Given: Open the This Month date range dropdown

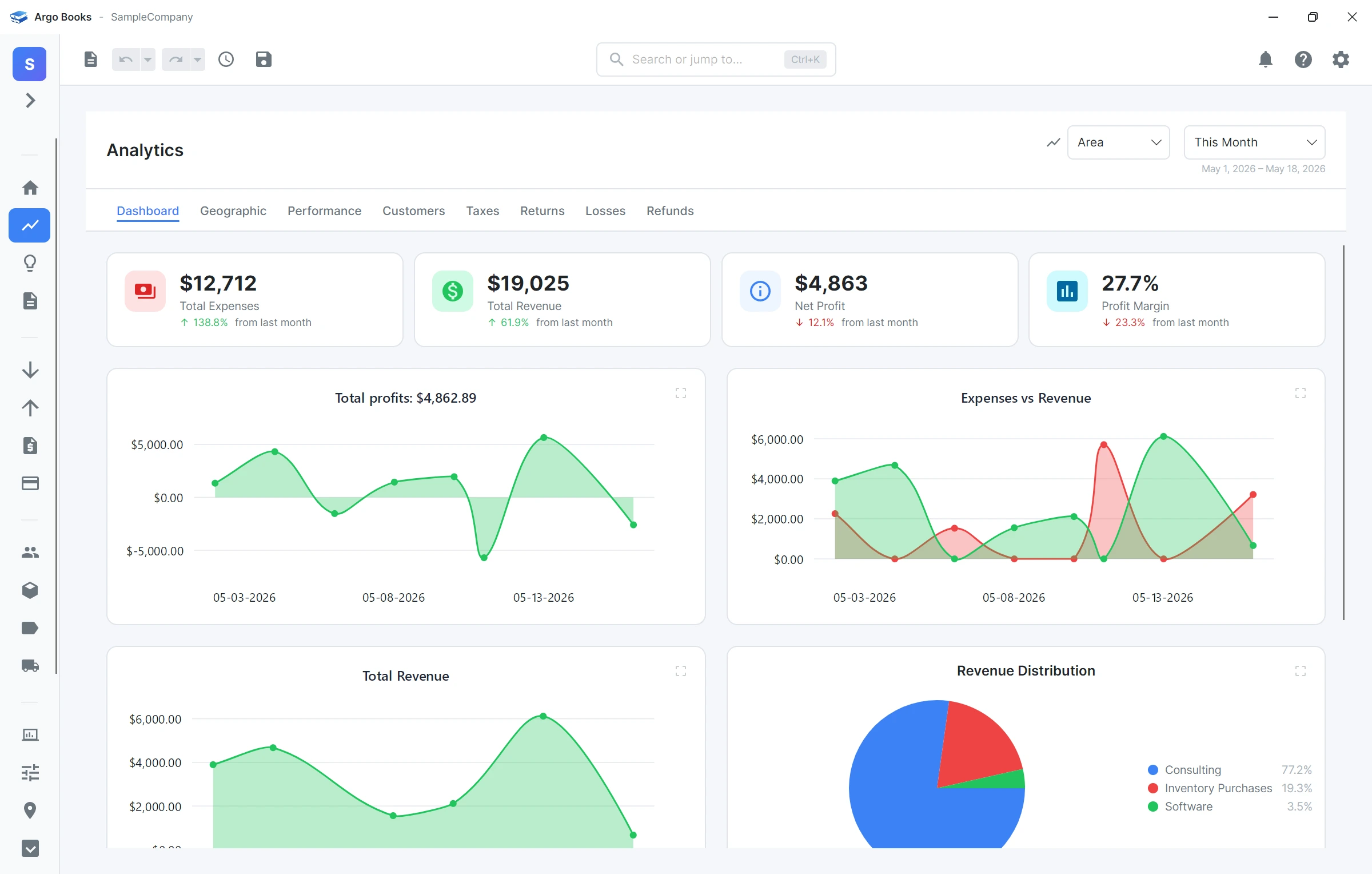Looking at the screenshot, I should pos(1254,142).
